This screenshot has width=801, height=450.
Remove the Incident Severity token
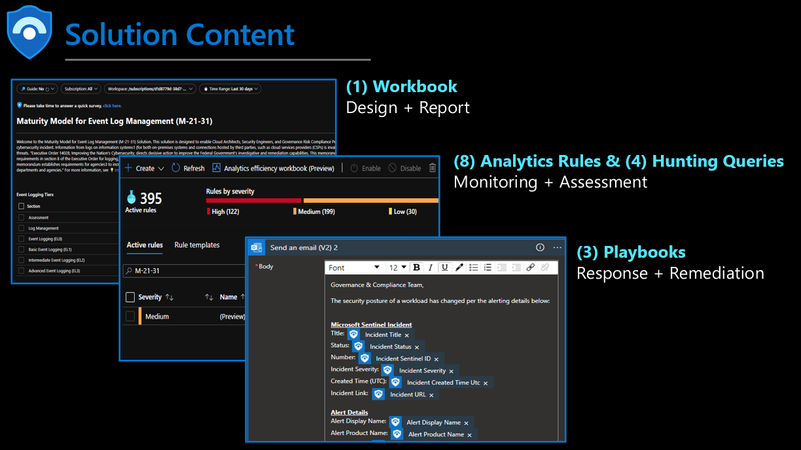451,371
